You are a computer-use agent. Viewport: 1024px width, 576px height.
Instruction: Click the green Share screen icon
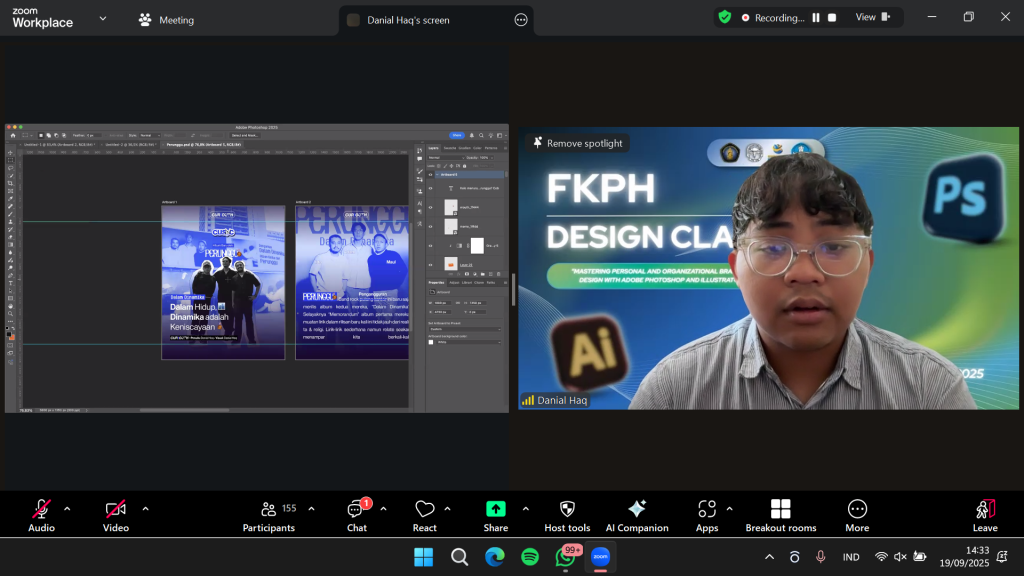click(x=495, y=509)
